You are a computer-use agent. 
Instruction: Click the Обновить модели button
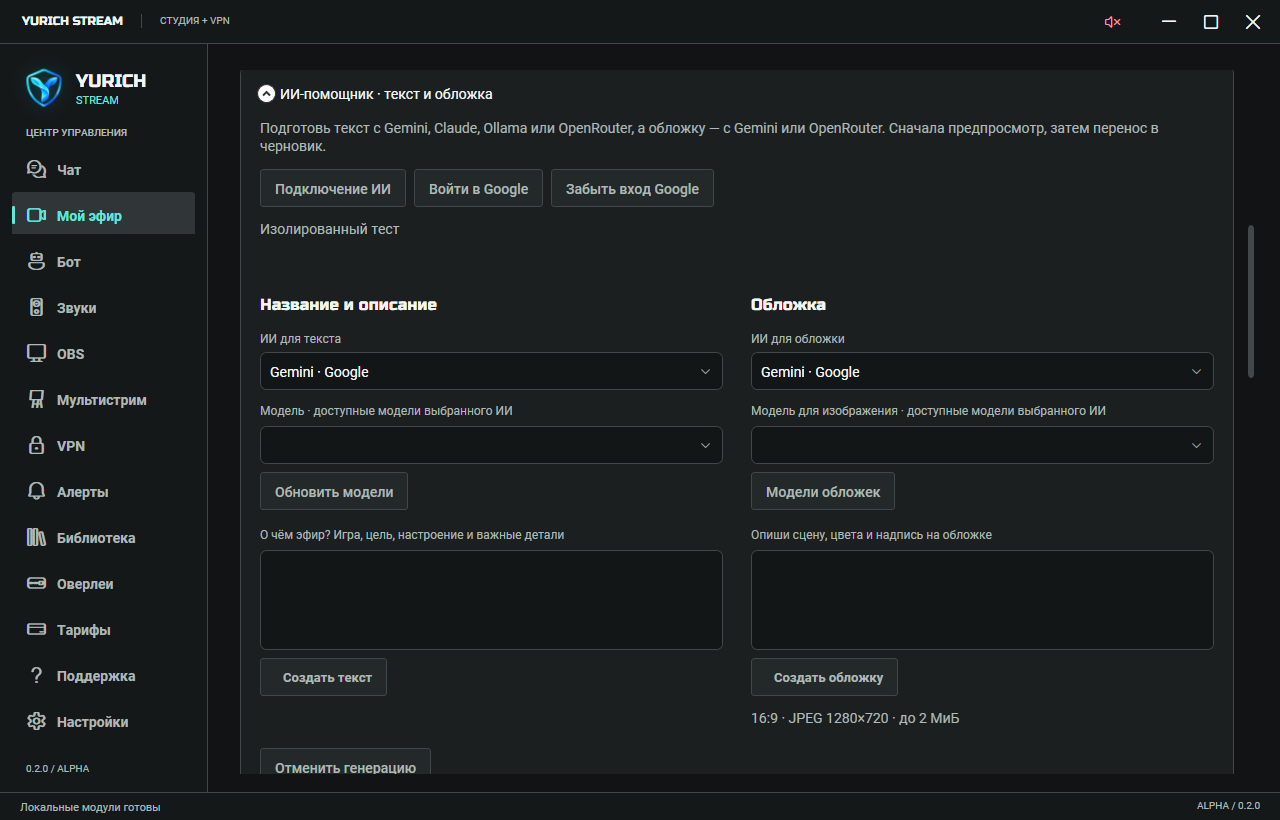(x=334, y=492)
